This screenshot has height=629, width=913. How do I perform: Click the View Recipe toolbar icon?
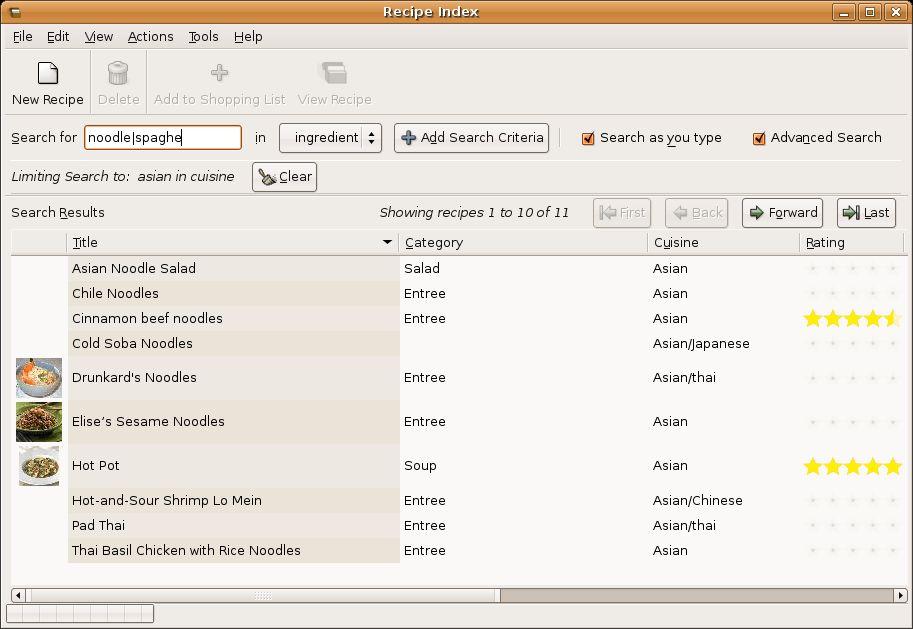(x=333, y=73)
